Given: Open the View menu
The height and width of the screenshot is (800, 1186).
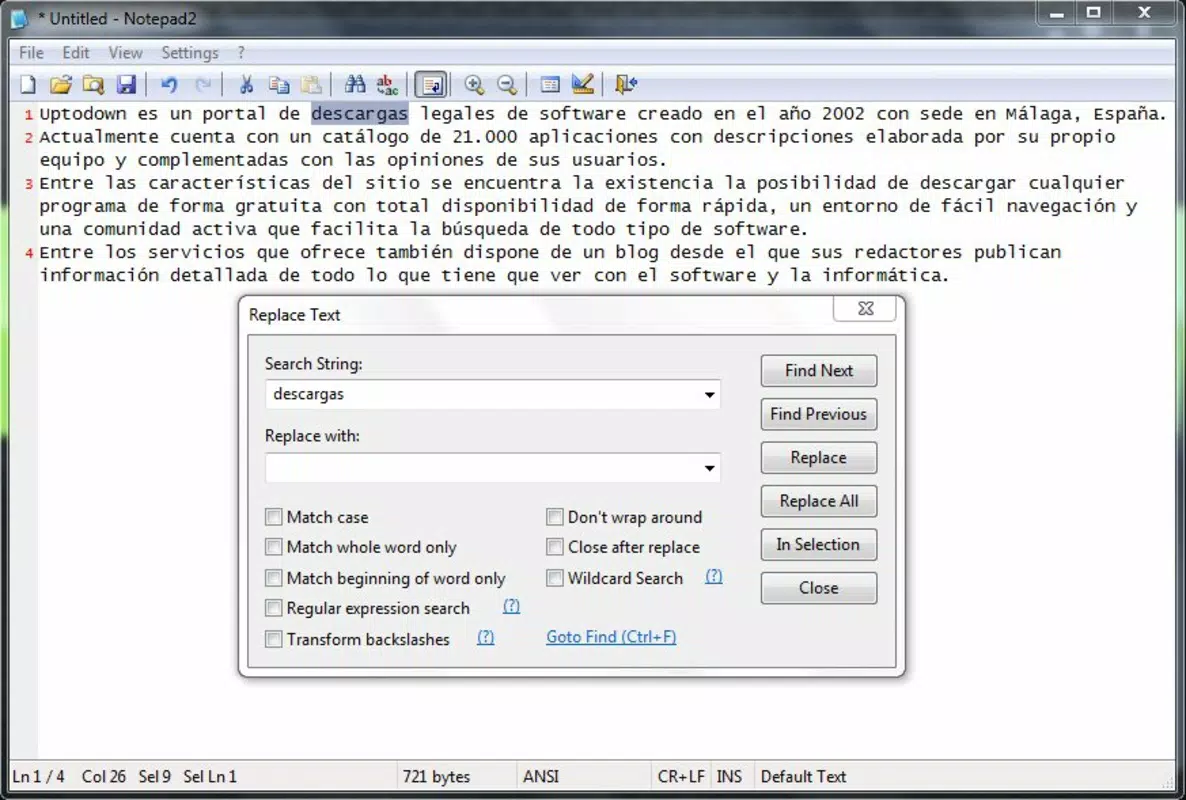Looking at the screenshot, I should (x=125, y=52).
